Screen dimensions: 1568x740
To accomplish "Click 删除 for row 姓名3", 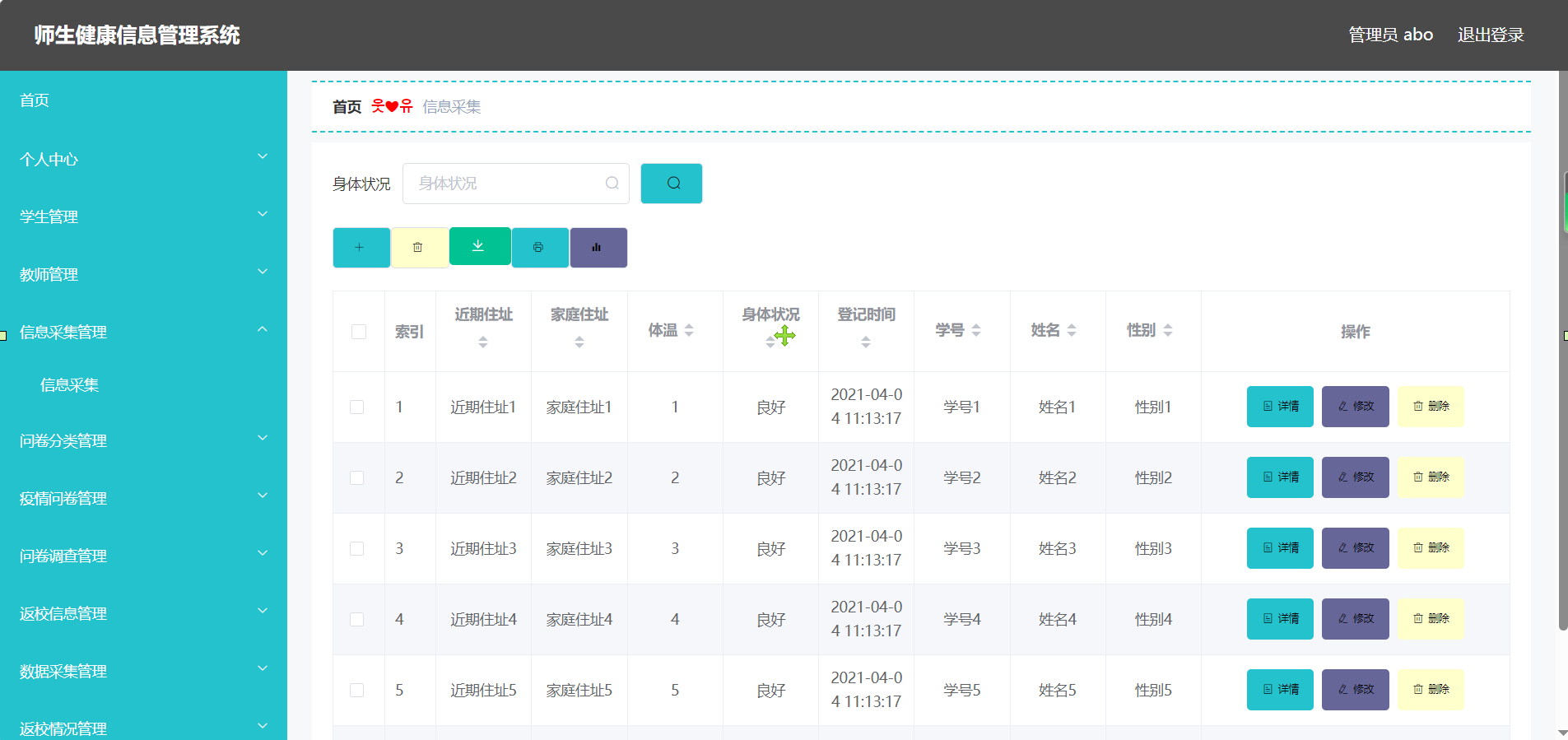I will (1431, 548).
